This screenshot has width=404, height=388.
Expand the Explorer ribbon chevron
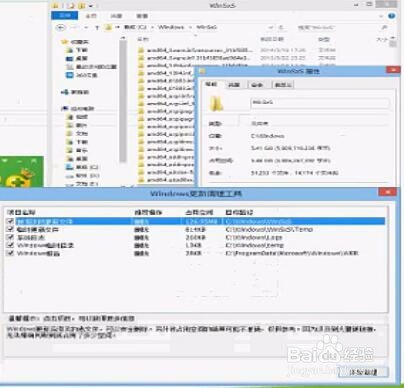point(381,16)
